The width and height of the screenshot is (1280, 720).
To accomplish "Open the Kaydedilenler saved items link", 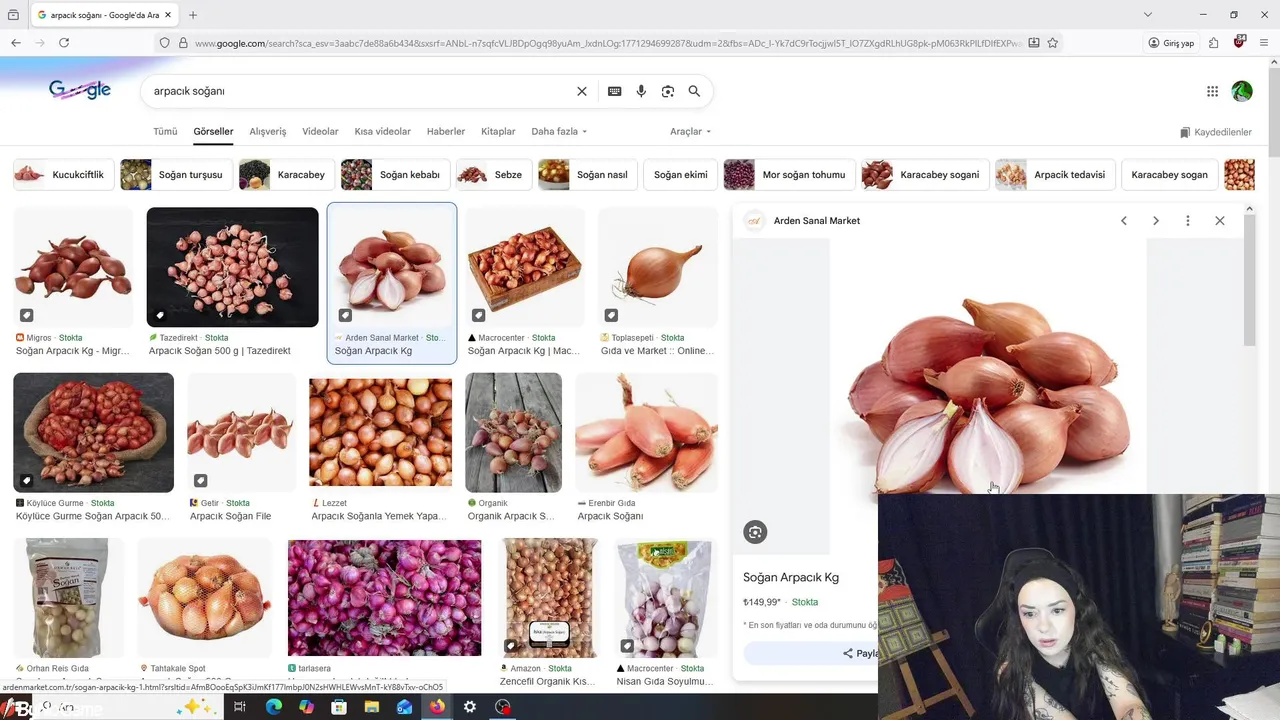I will 1216,132.
